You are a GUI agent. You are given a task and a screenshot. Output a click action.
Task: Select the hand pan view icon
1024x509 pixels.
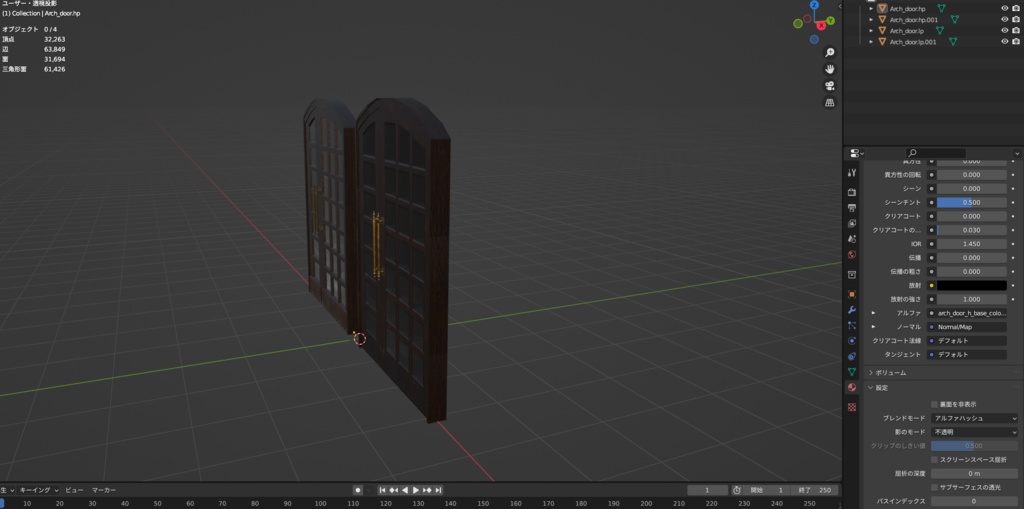click(x=829, y=69)
